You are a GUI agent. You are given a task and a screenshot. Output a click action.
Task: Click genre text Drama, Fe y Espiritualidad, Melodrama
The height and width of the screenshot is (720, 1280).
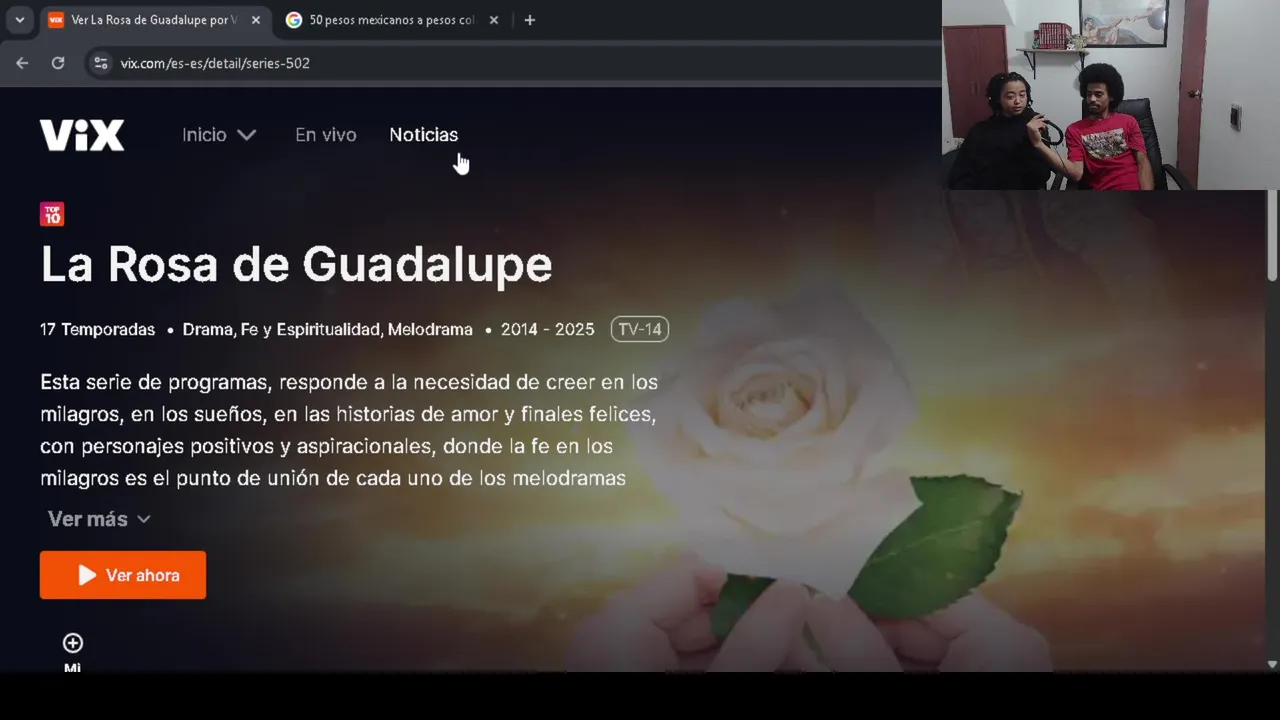coord(327,329)
